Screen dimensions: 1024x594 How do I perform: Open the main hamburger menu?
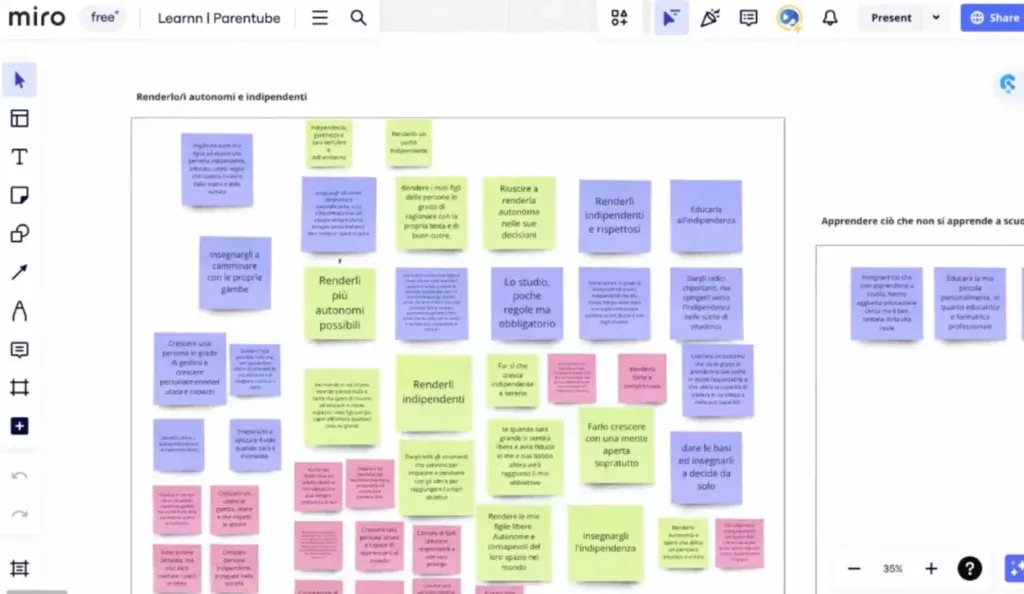319,18
